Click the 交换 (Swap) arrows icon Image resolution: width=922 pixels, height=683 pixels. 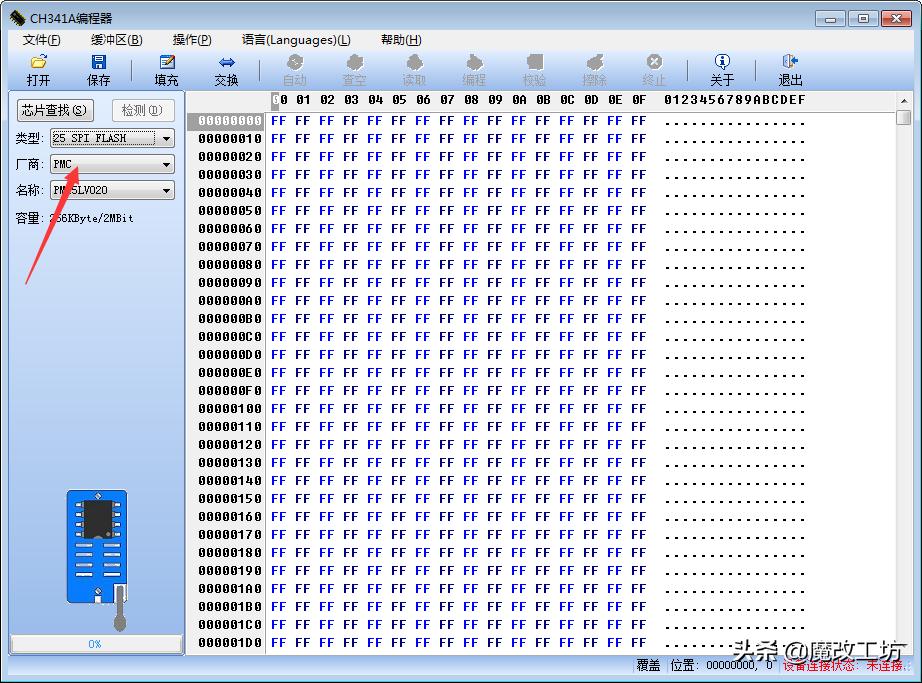[x=226, y=62]
